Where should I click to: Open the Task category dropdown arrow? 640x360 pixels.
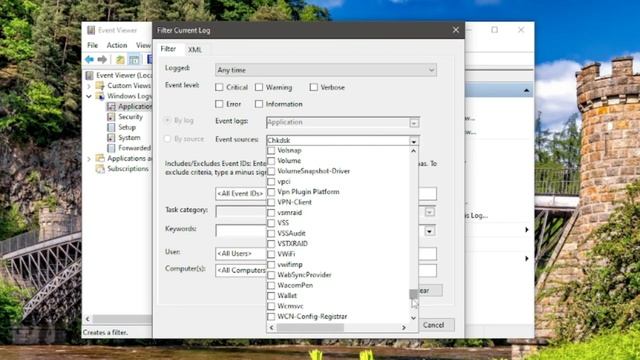429,212
